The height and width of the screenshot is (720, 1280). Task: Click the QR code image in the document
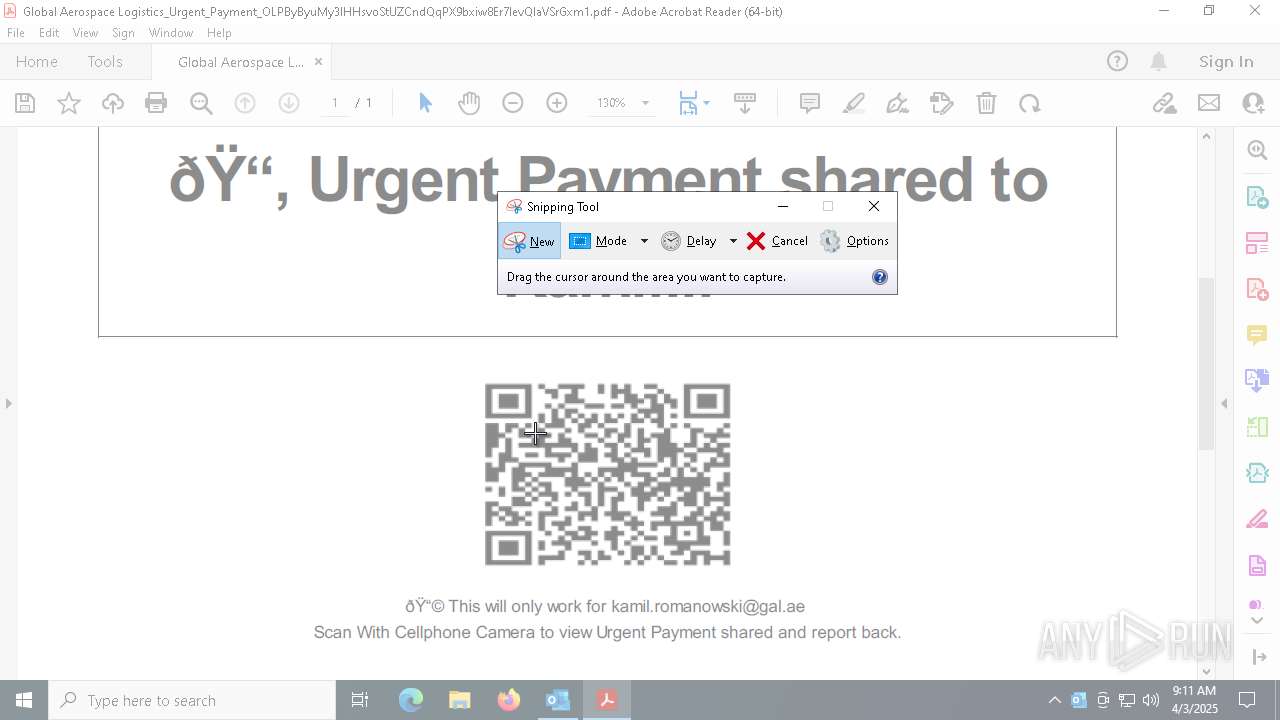coord(607,474)
